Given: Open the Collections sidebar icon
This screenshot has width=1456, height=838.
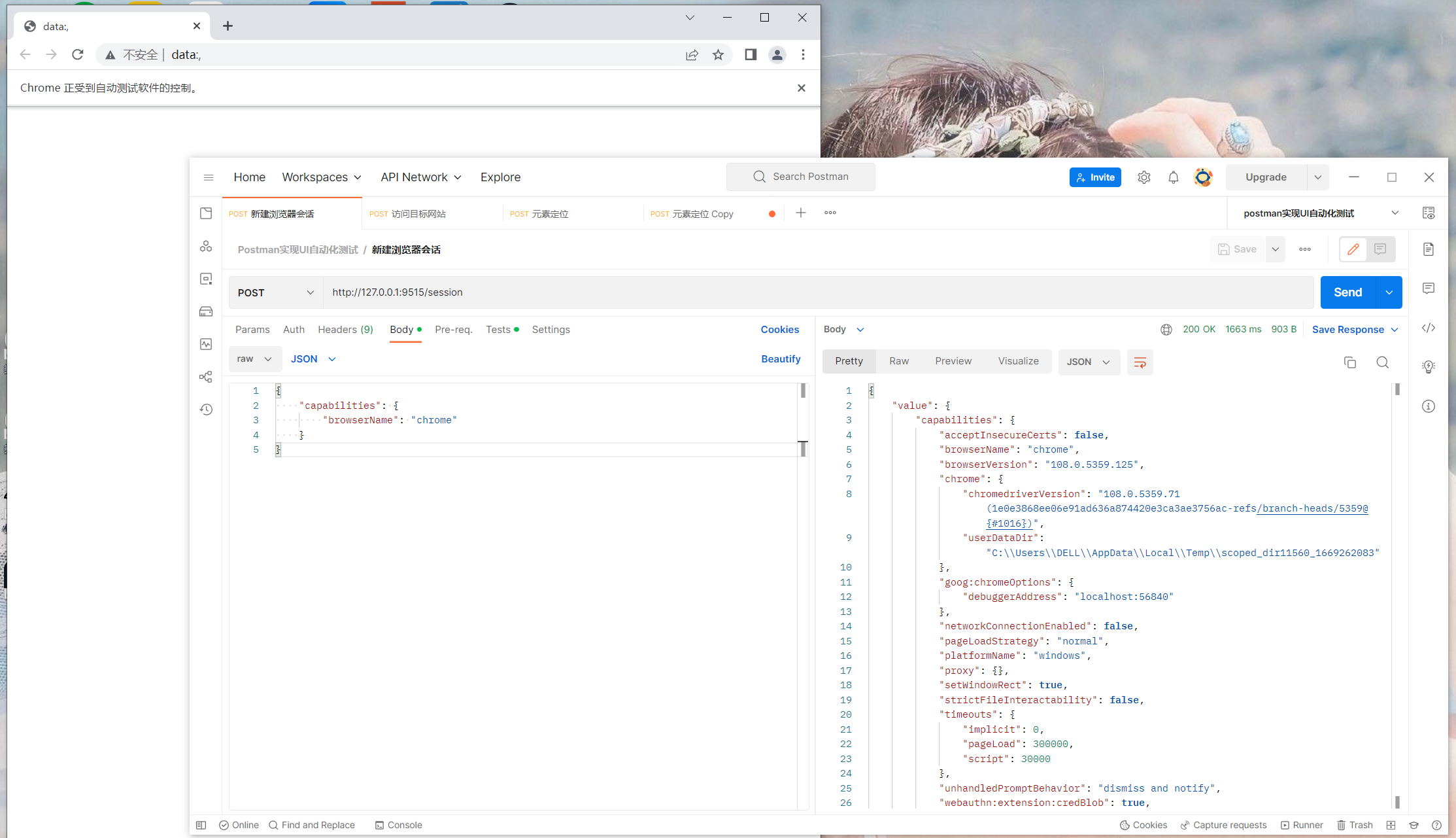Looking at the screenshot, I should (x=206, y=213).
